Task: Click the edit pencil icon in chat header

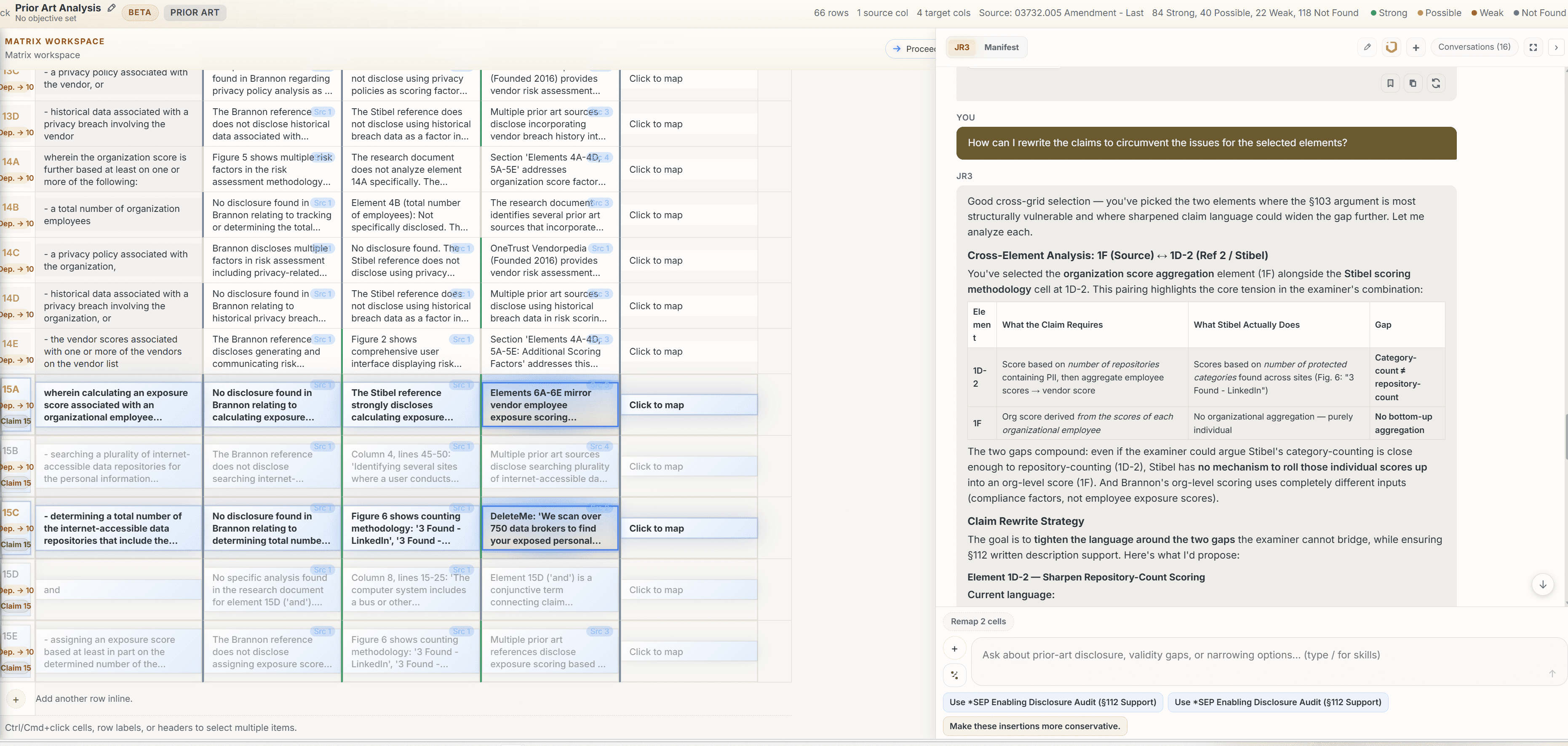Action: (1367, 47)
